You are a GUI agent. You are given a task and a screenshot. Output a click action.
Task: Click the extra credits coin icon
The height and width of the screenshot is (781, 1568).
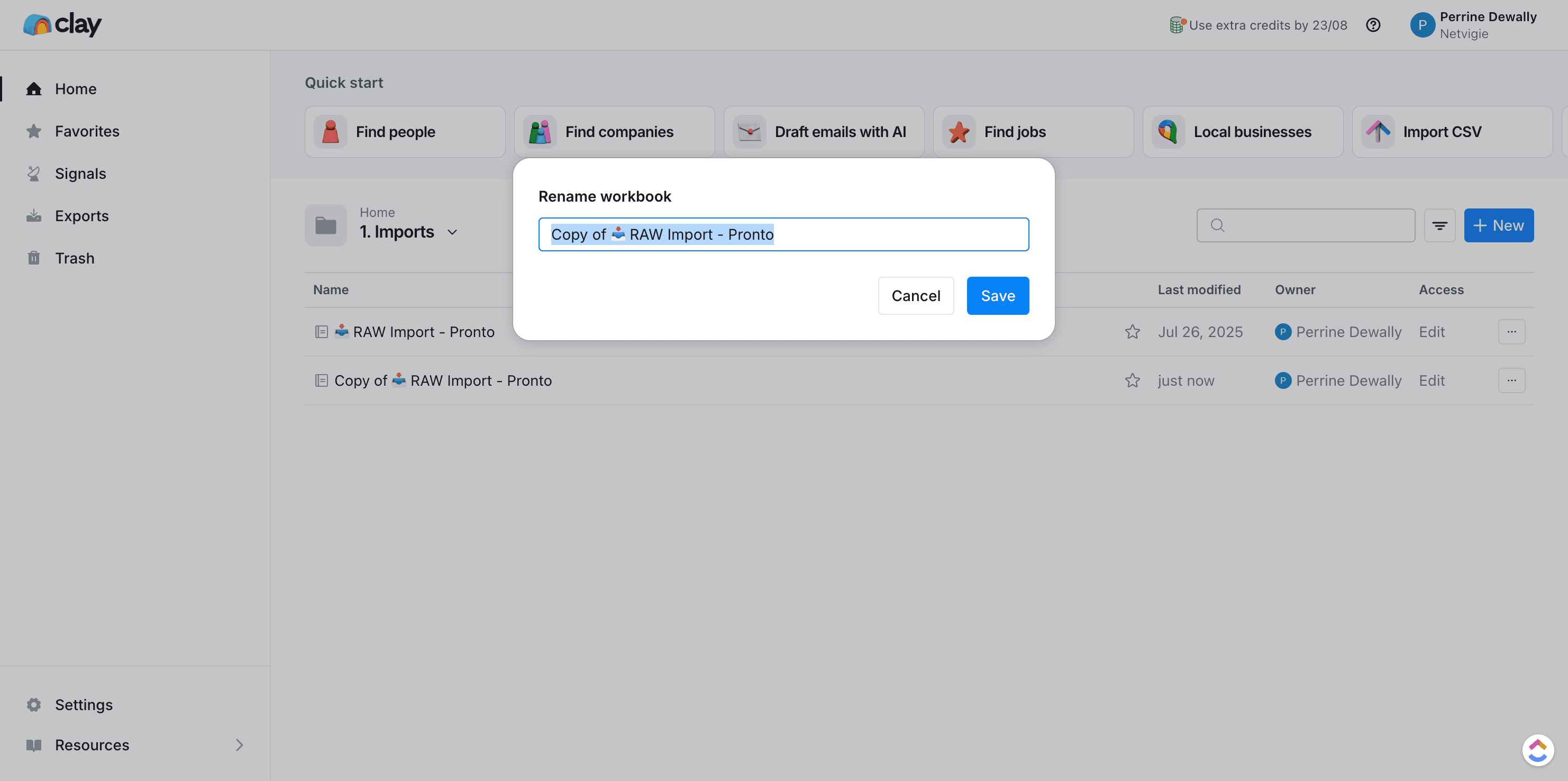pyautogui.click(x=1177, y=25)
